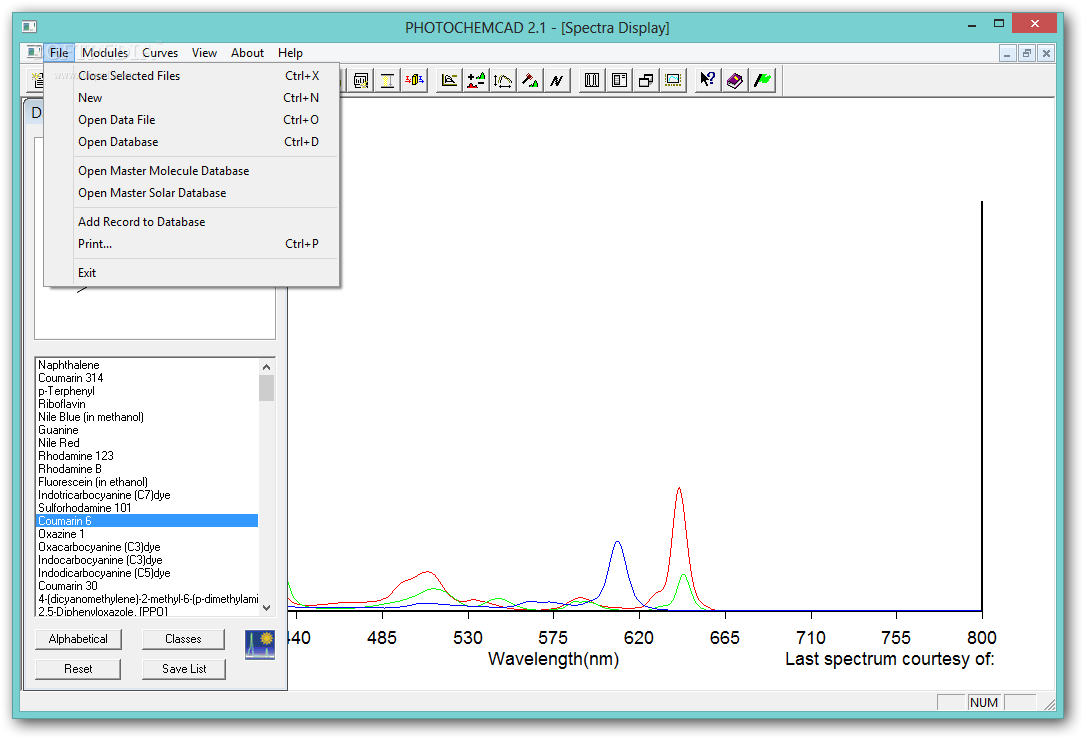The height and width of the screenshot is (739, 1084).
Task: Click the context help arrow-question icon
Action: pyautogui.click(x=707, y=80)
